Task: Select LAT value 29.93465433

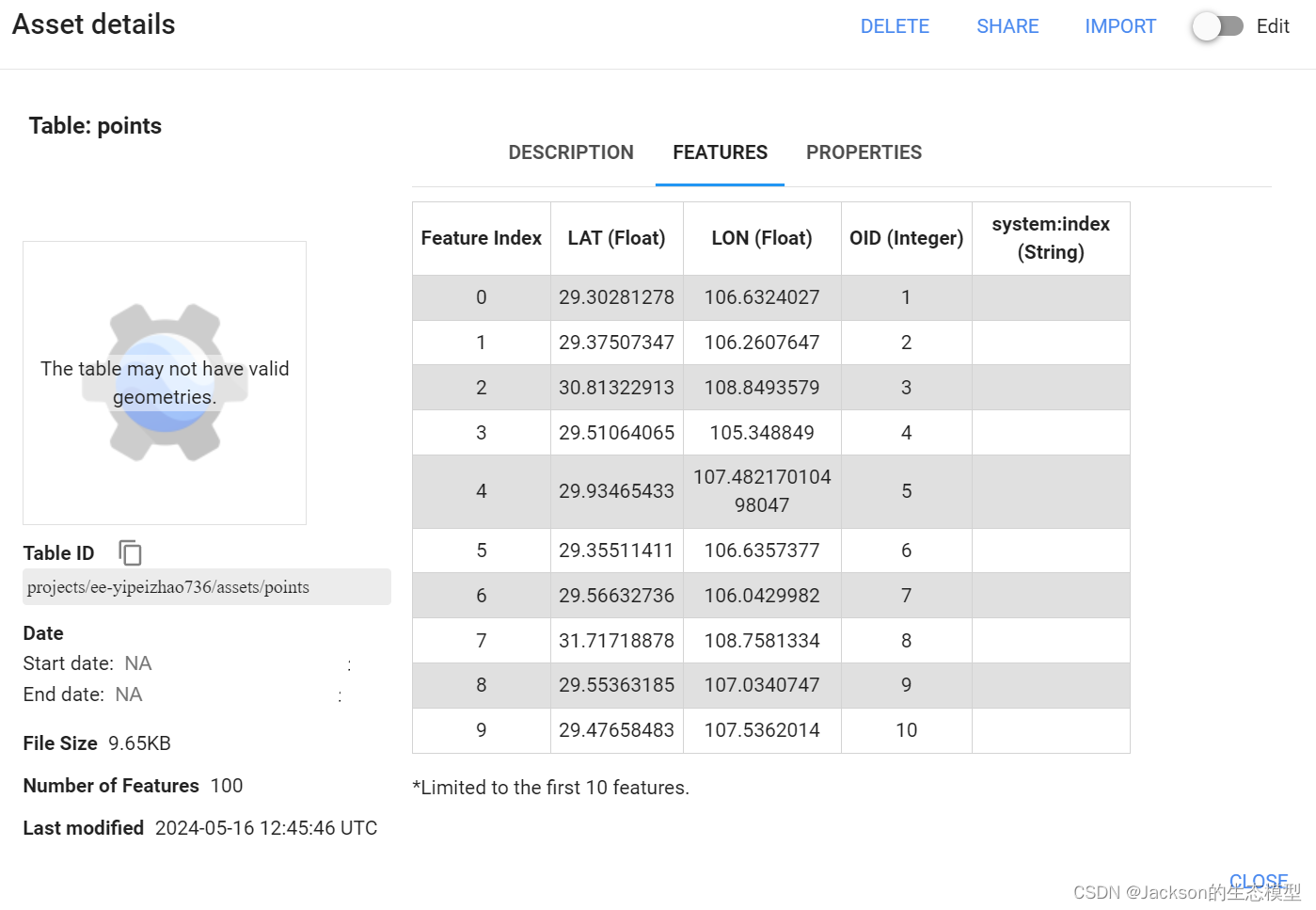Action: pos(616,491)
